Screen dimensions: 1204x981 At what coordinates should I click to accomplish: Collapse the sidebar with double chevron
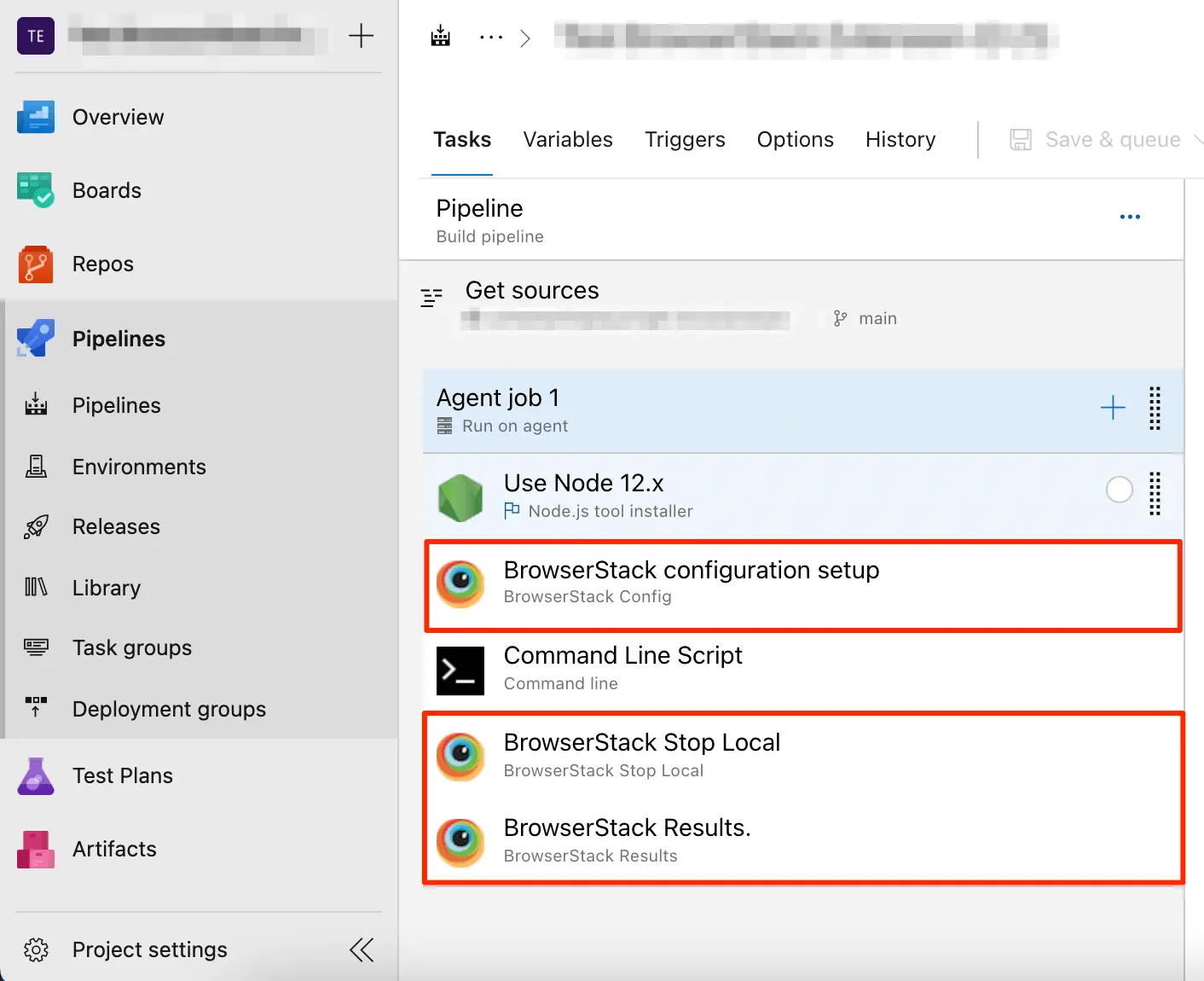(362, 949)
